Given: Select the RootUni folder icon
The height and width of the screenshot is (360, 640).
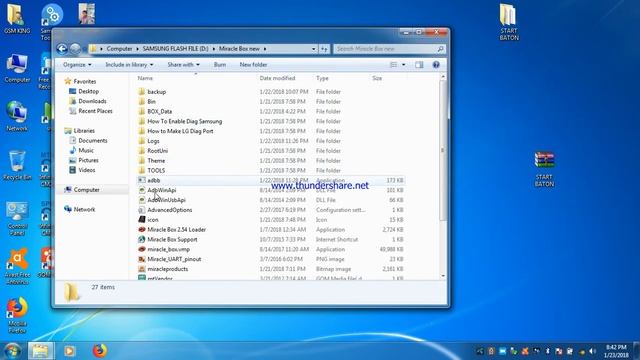Looking at the screenshot, I should (x=142, y=151).
